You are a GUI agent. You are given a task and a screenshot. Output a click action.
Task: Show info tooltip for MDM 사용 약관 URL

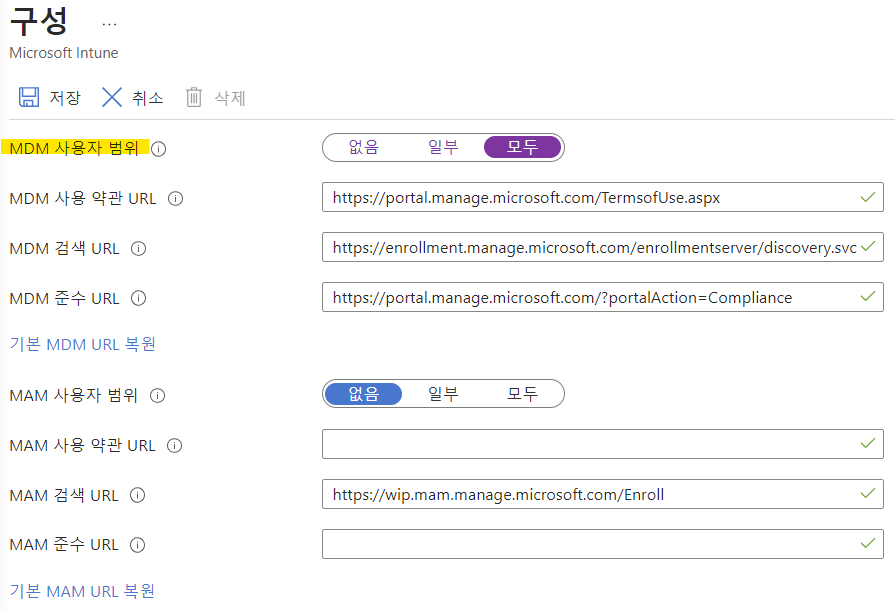point(175,199)
